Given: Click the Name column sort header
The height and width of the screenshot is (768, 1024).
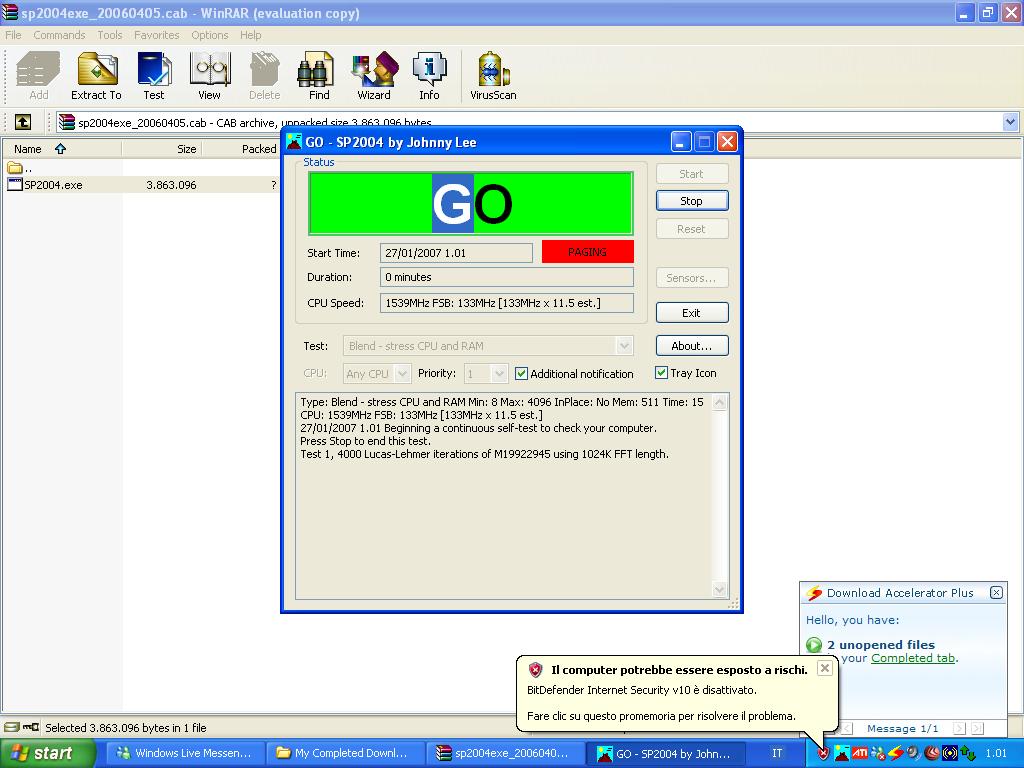Looking at the screenshot, I should pyautogui.click(x=61, y=149).
